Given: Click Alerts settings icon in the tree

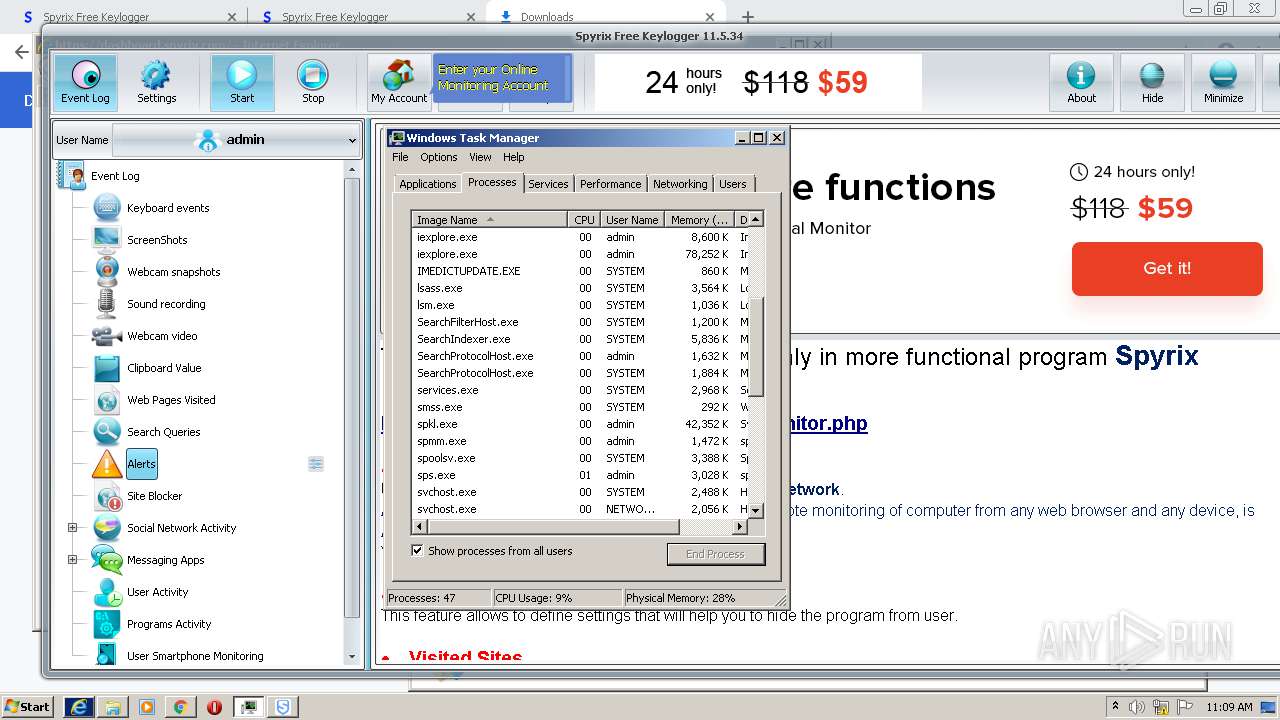Looking at the screenshot, I should tap(316, 464).
